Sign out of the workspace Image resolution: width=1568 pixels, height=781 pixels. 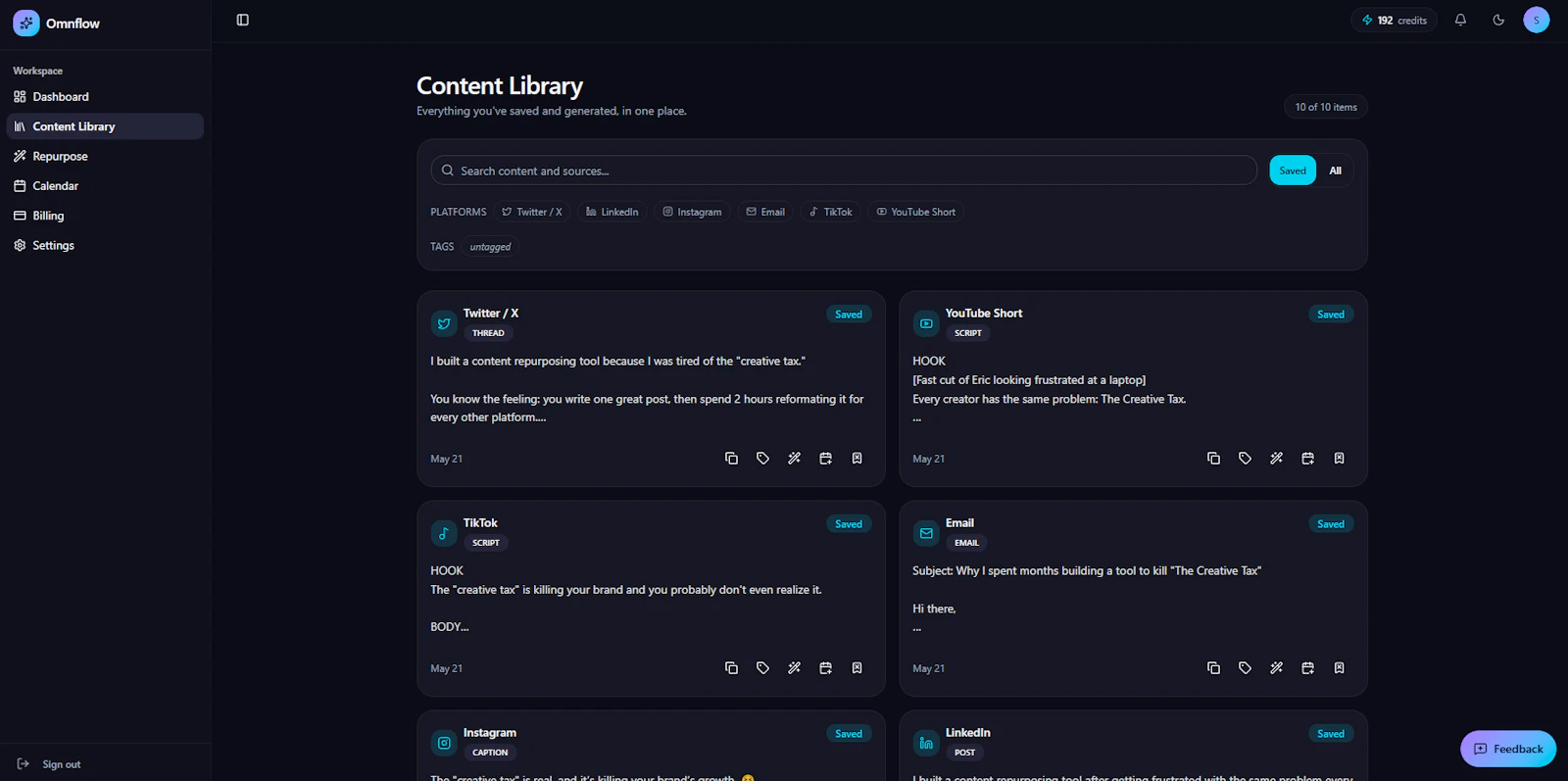click(x=49, y=764)
